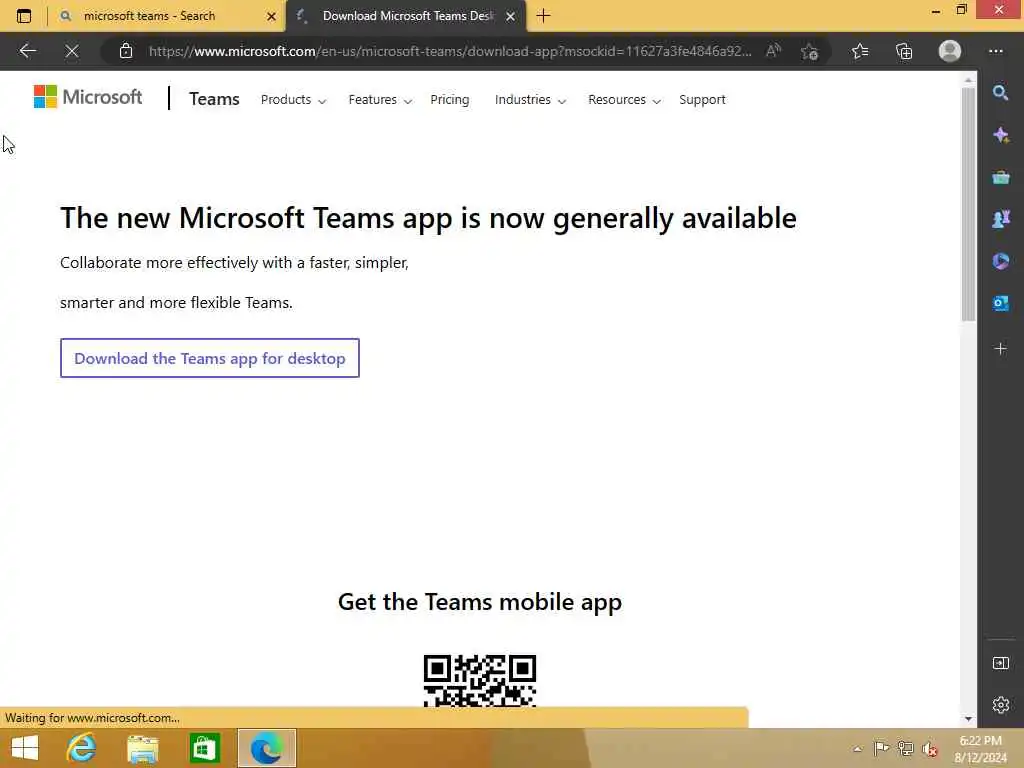The width and height of the screenshot is (1024, 768).
Task: Open the user profile avatar
Action: point(950,51)
